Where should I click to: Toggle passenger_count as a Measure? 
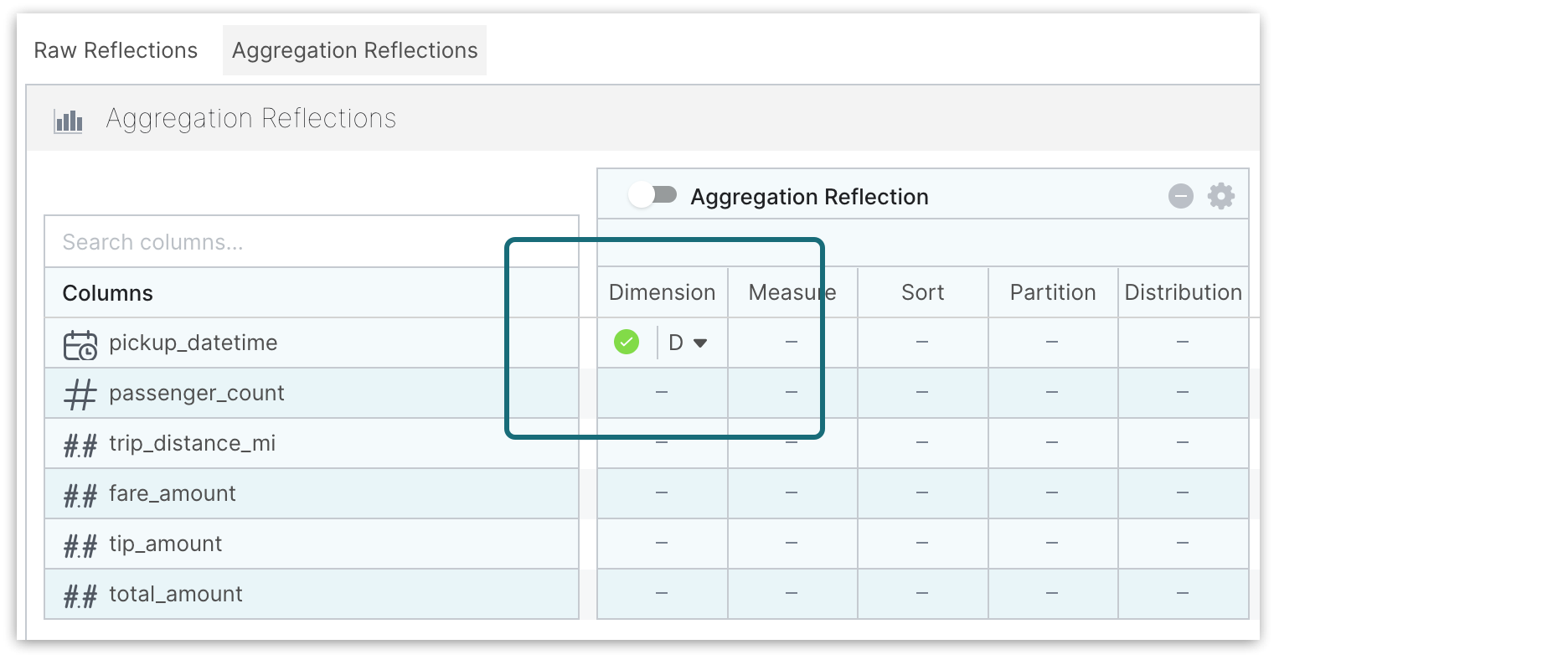792,392
